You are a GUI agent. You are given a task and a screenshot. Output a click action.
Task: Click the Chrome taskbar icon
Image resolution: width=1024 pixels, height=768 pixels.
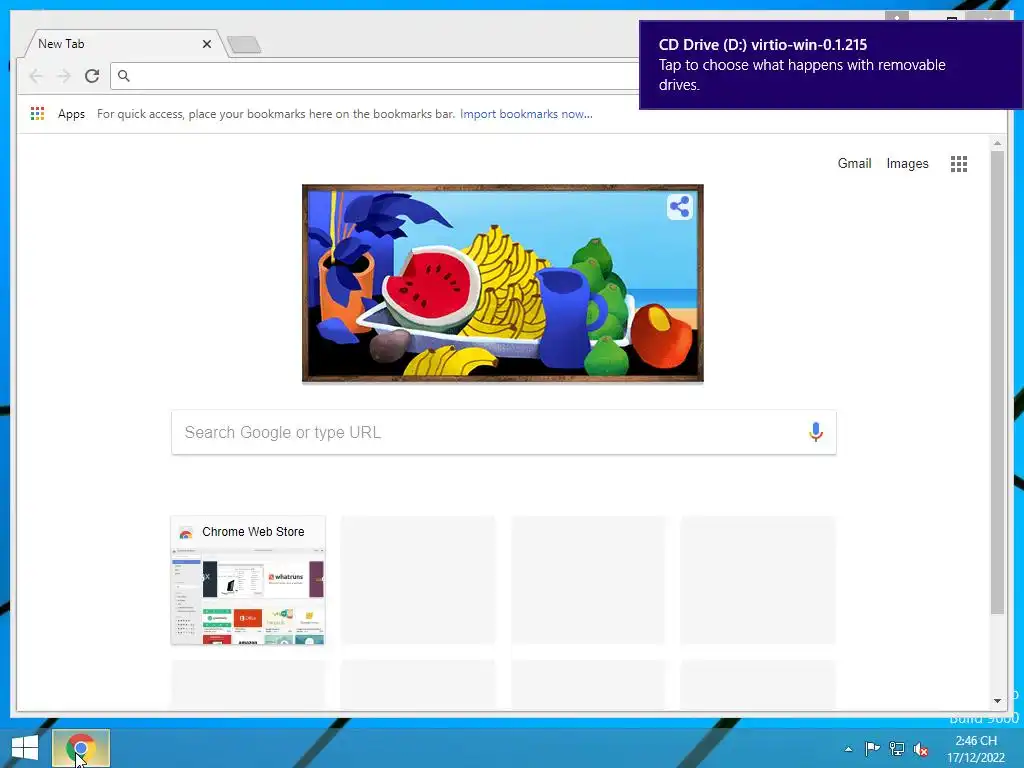pyautogui.click(x=81, y=748)
